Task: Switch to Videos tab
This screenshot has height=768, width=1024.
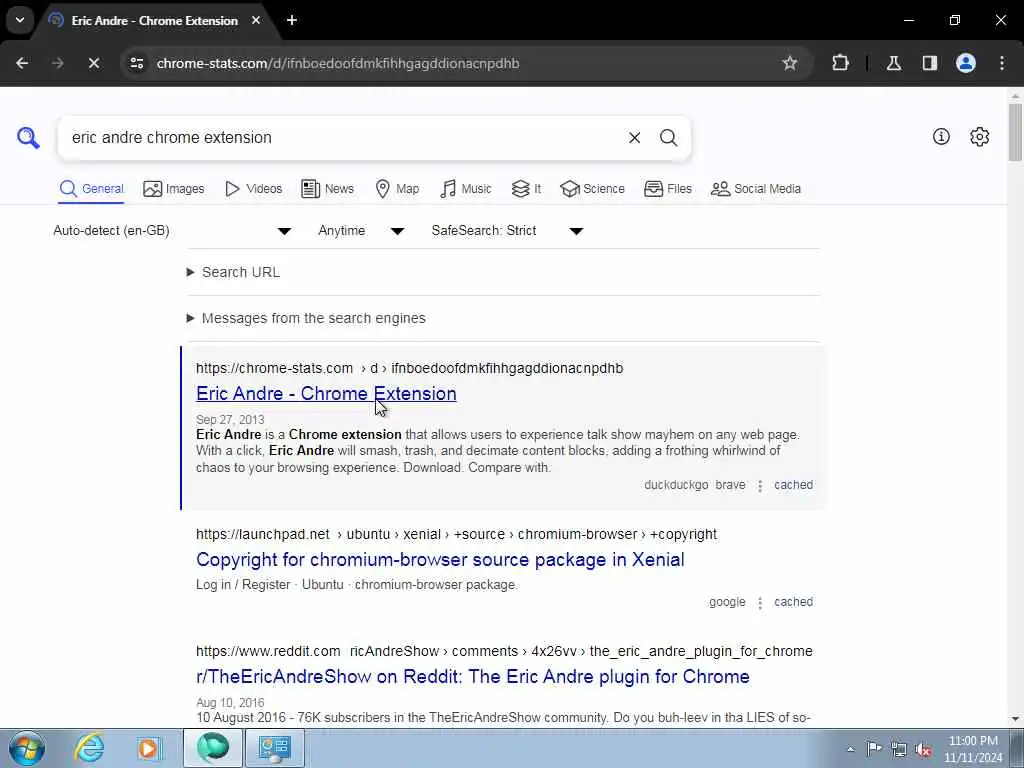Action: click(x=253, y=189)
